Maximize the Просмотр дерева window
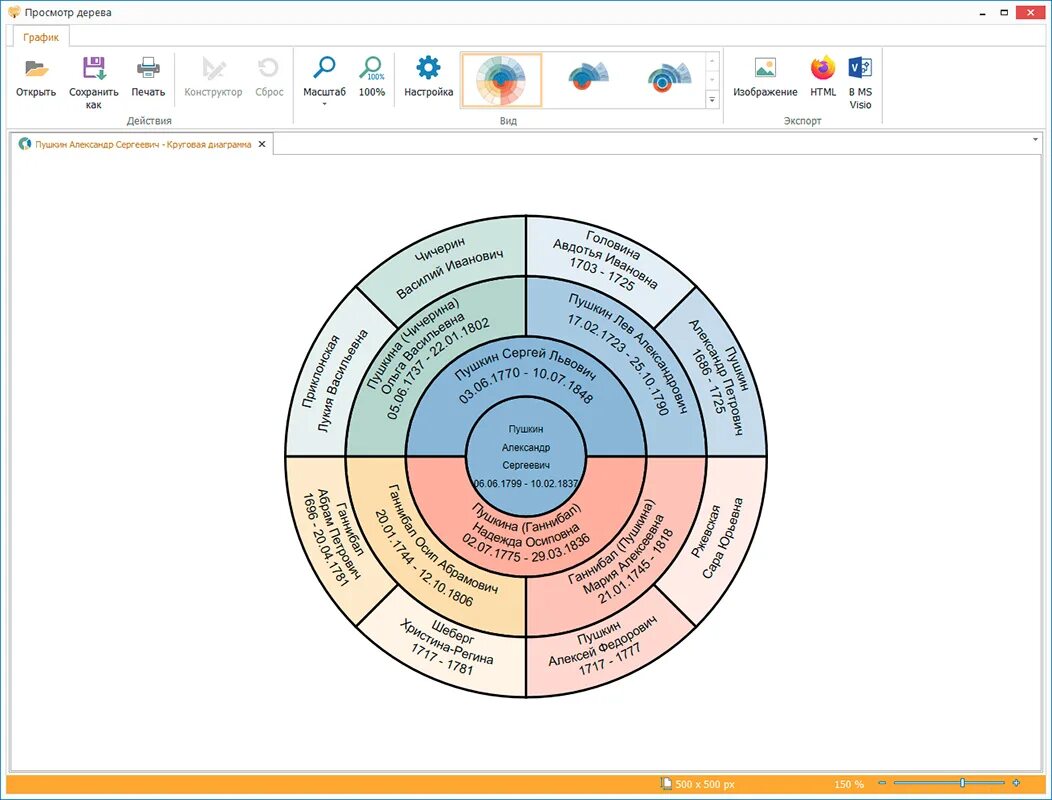 point(1004,12)
